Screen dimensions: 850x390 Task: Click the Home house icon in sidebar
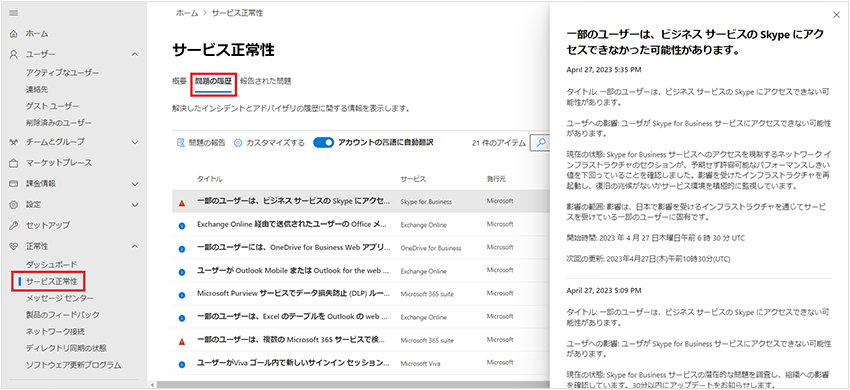[14, 34]
